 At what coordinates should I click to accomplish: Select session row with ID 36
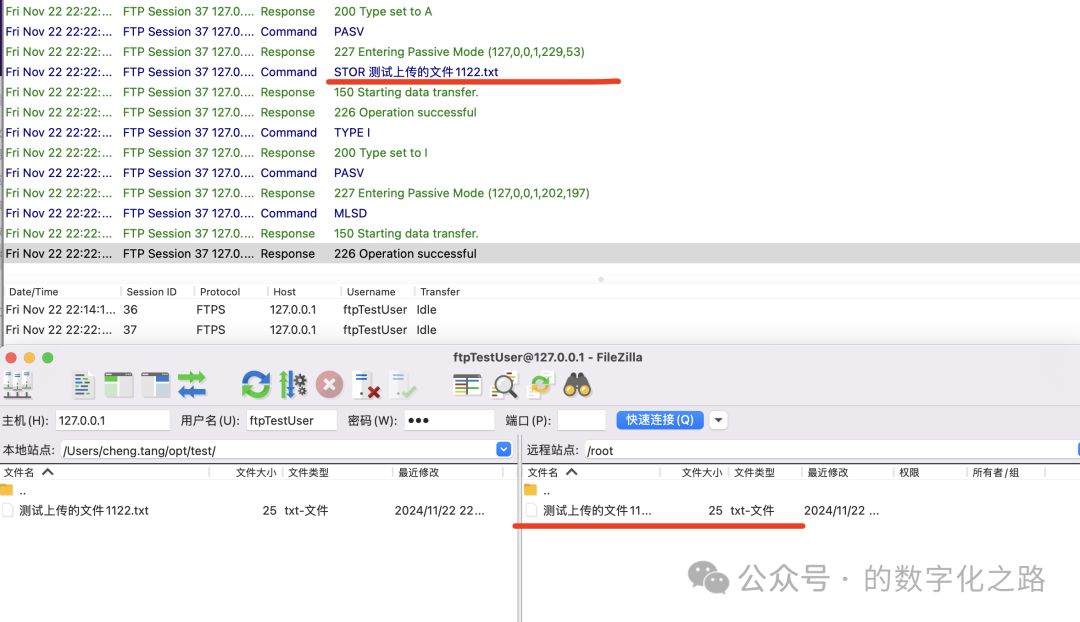pyautogui.click(x=542, y=309)
